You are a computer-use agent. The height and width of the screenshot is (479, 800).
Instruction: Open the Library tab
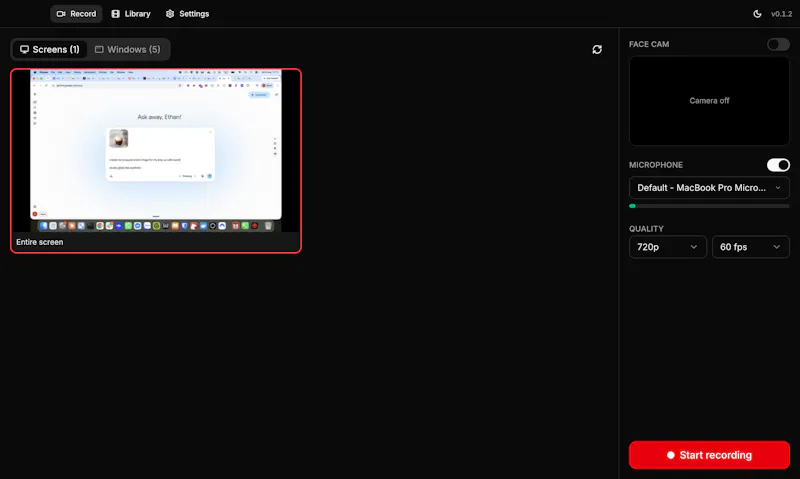point(131,14)
